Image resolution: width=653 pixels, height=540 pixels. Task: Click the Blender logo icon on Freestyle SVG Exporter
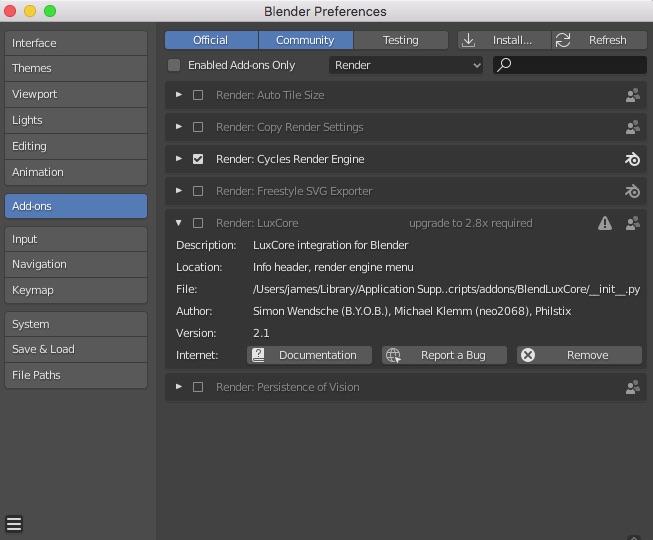[632, 192]
